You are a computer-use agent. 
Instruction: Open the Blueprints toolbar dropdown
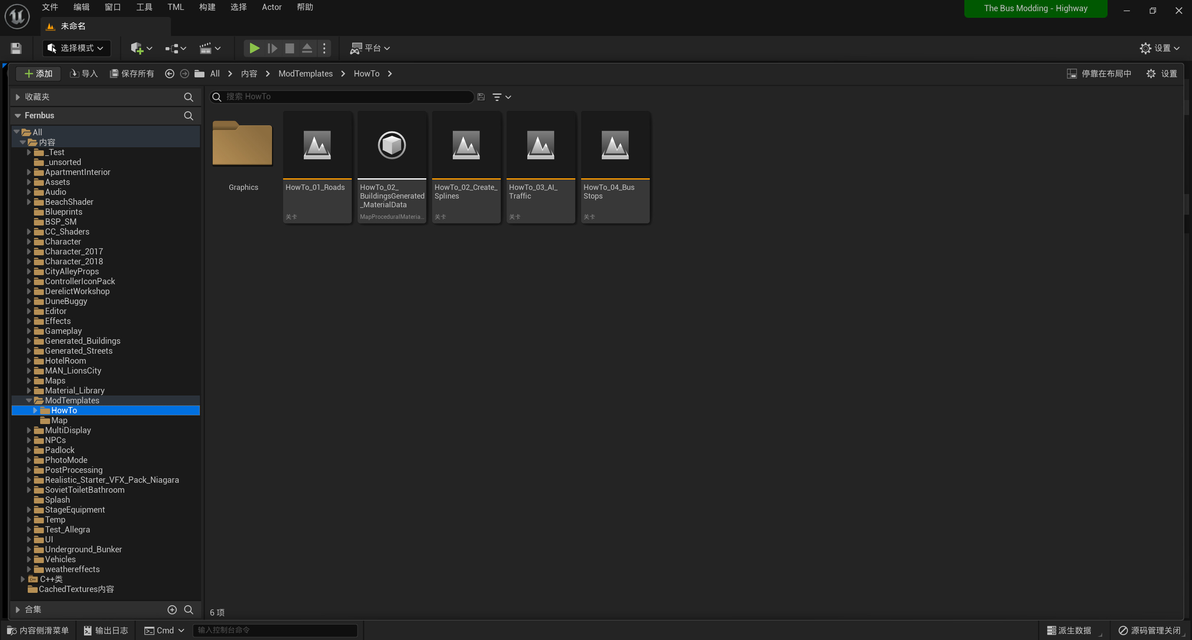coord(176,48)
